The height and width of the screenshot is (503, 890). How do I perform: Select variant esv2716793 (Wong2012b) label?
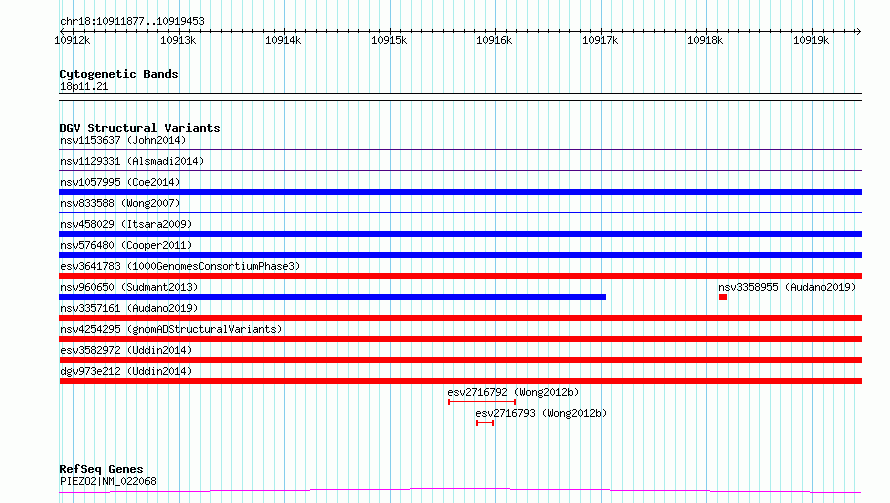pyautogui.click(x=541, y=413)
